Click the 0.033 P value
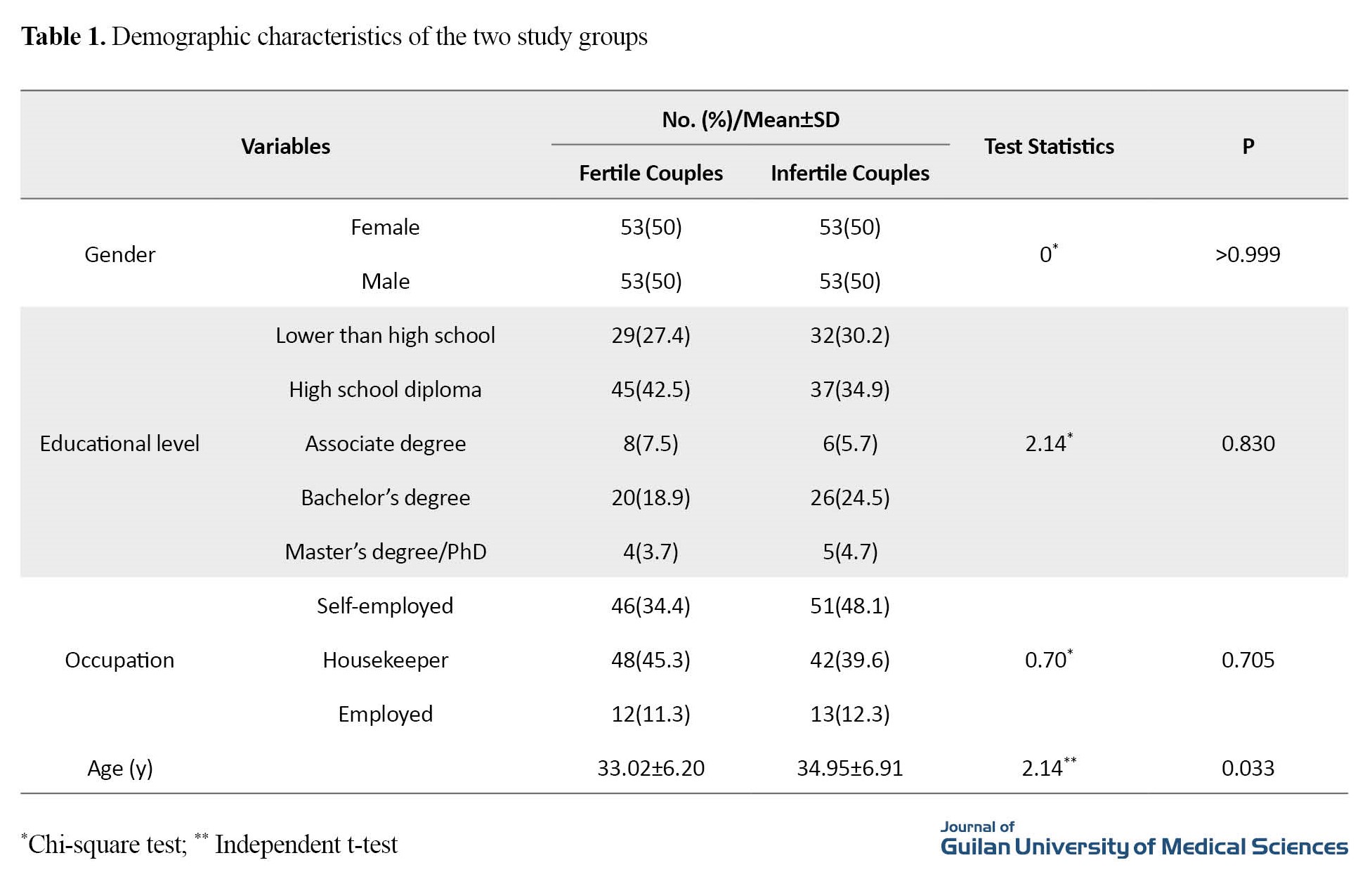 [1248, 768]
